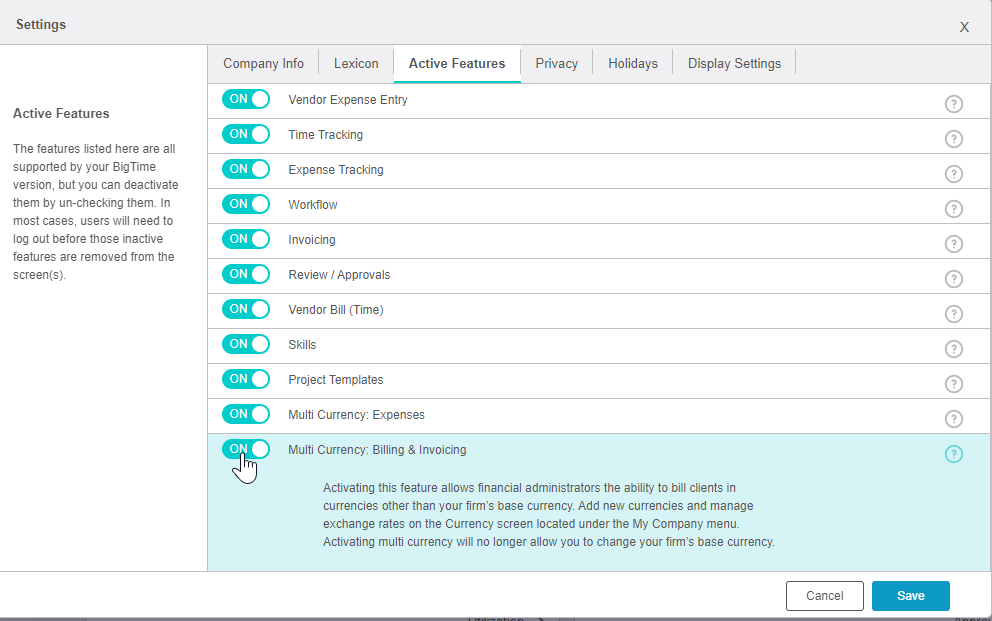Click help icon next to Invoicing

953,244
